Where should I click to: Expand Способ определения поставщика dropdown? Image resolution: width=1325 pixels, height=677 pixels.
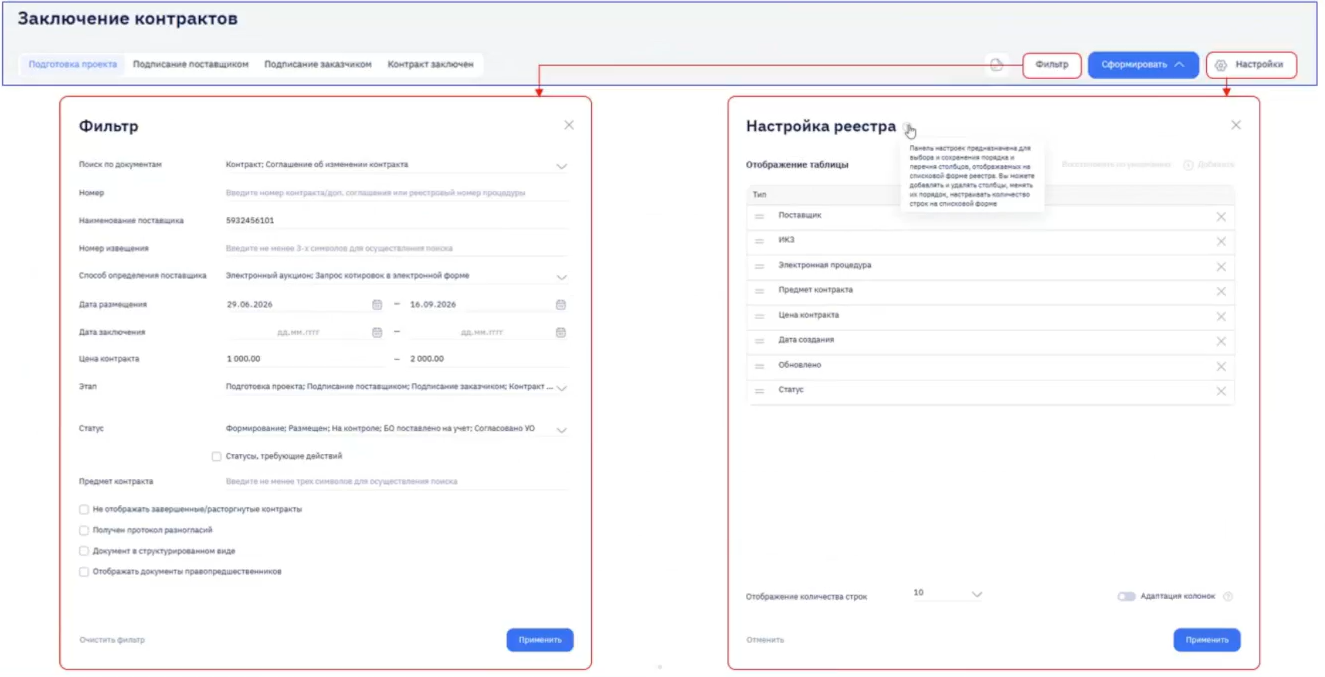pyautogui.click(x=561, y=278)
